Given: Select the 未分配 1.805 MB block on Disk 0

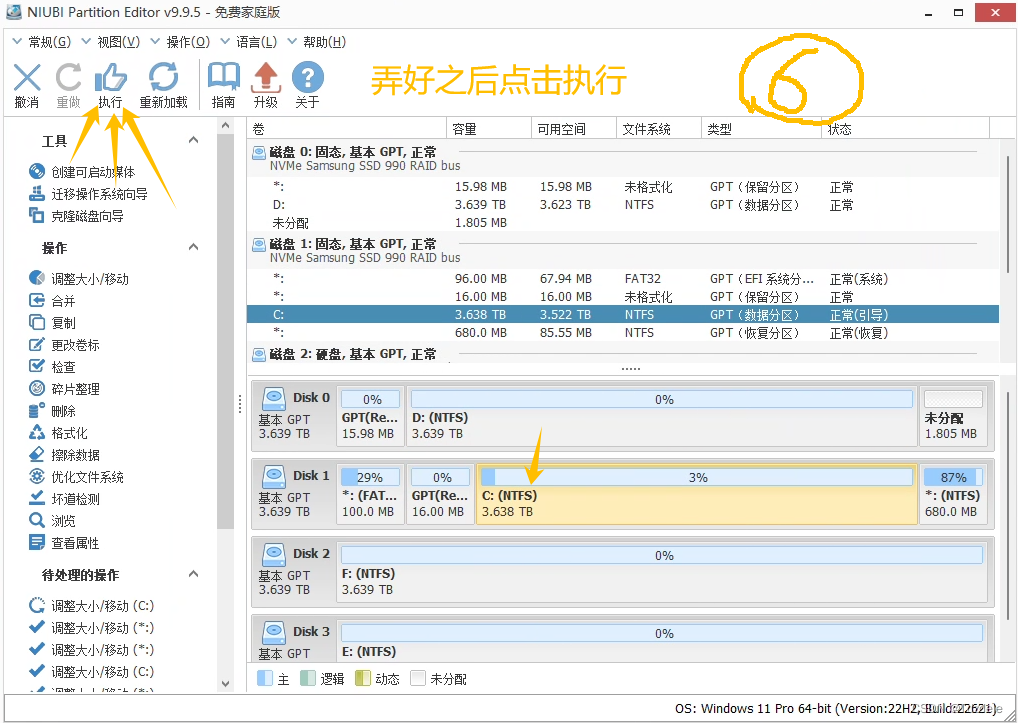Looking at the screenshot, I should tap(953, 415).
